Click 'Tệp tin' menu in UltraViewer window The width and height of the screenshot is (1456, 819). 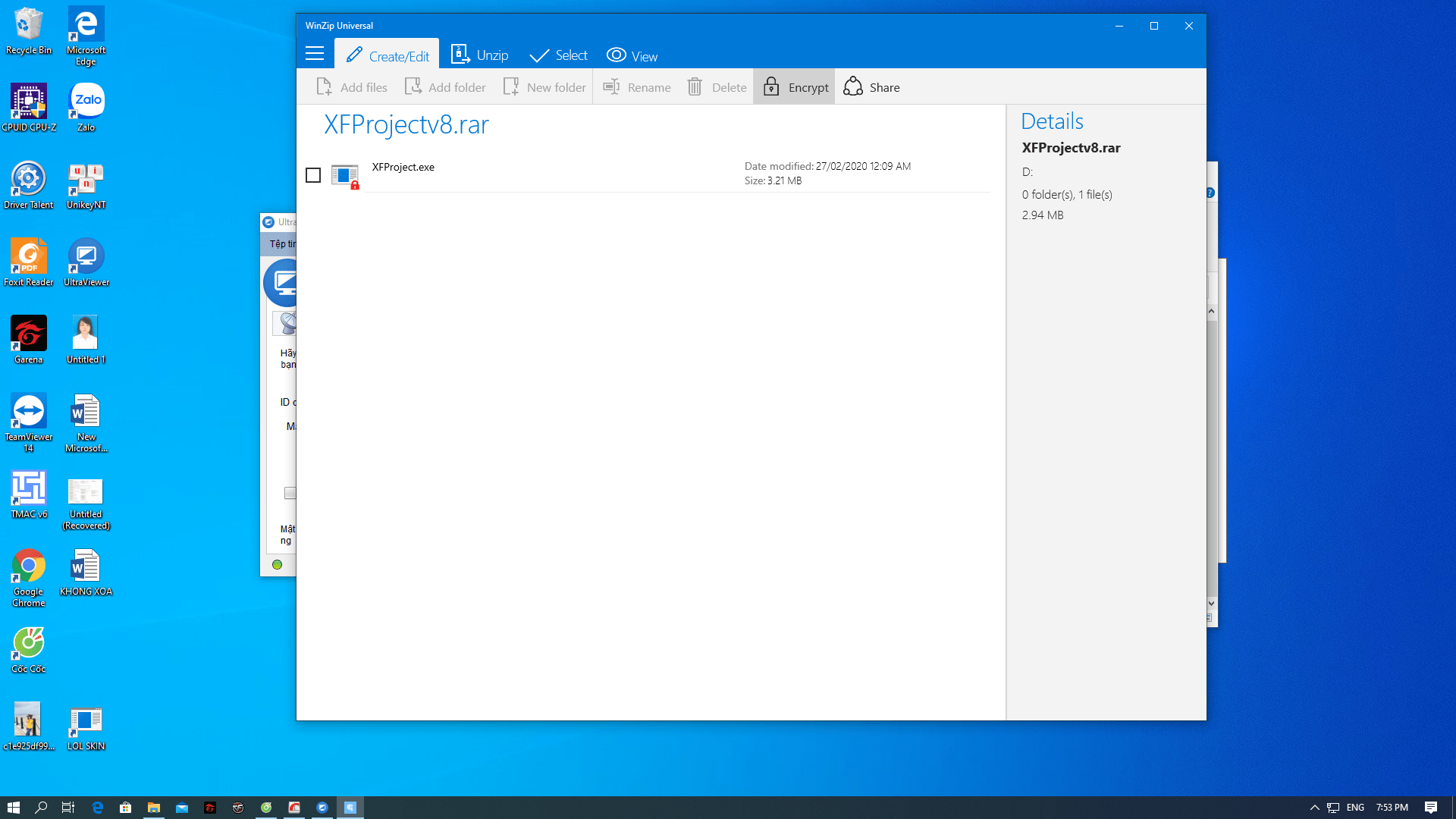point(282,243)
